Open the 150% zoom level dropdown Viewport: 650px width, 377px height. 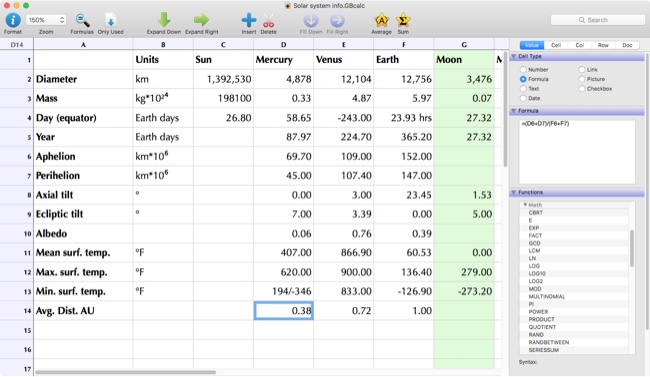pyautogui.click(x=46, y=20)
